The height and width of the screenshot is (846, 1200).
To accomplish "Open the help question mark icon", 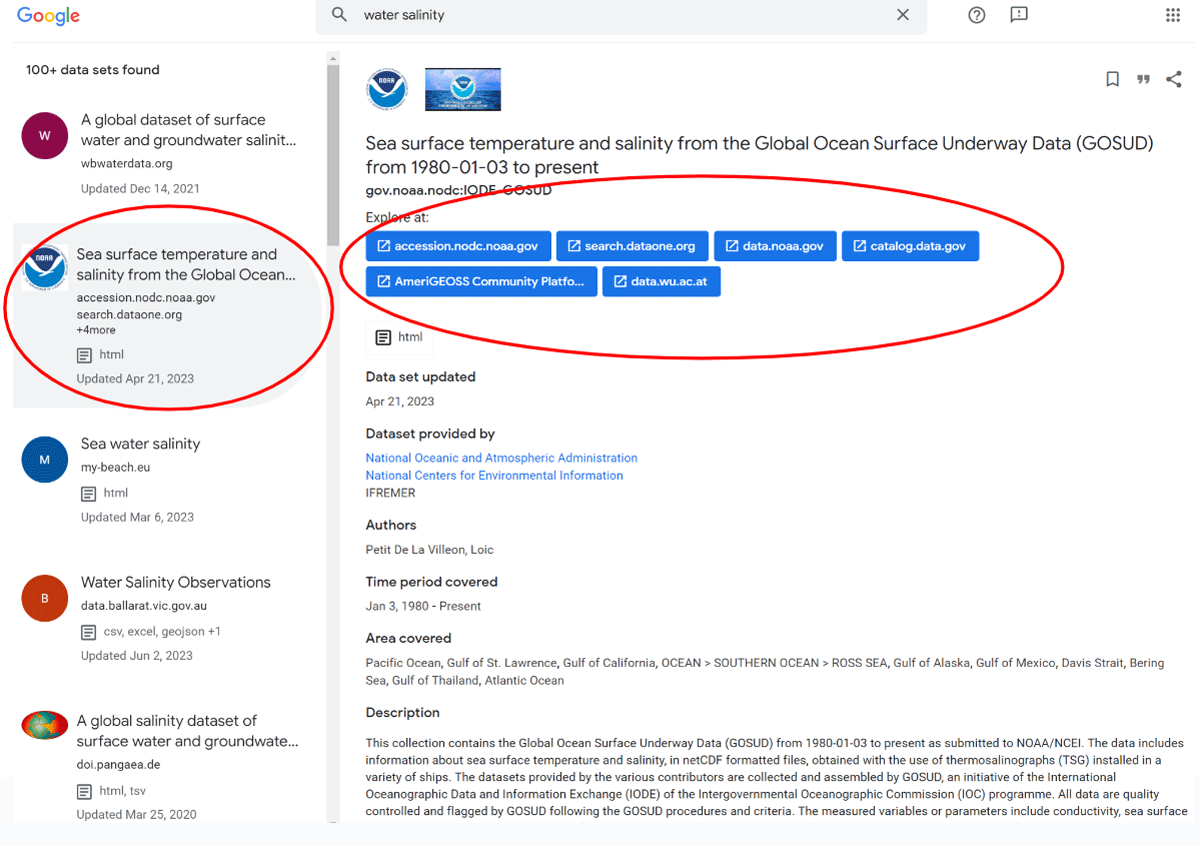I will click(977, 15).
